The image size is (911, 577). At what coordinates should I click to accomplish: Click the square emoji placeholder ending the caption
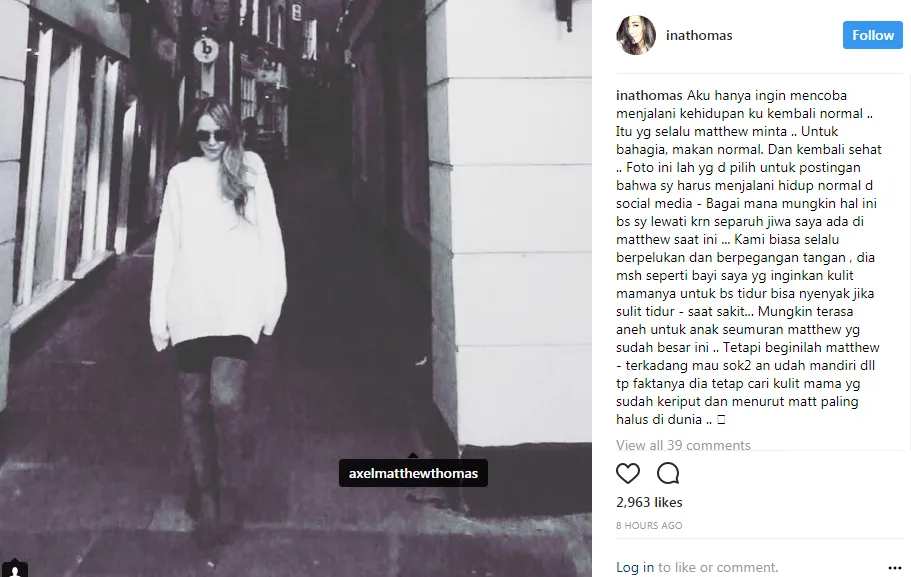[x=721, y=420]
